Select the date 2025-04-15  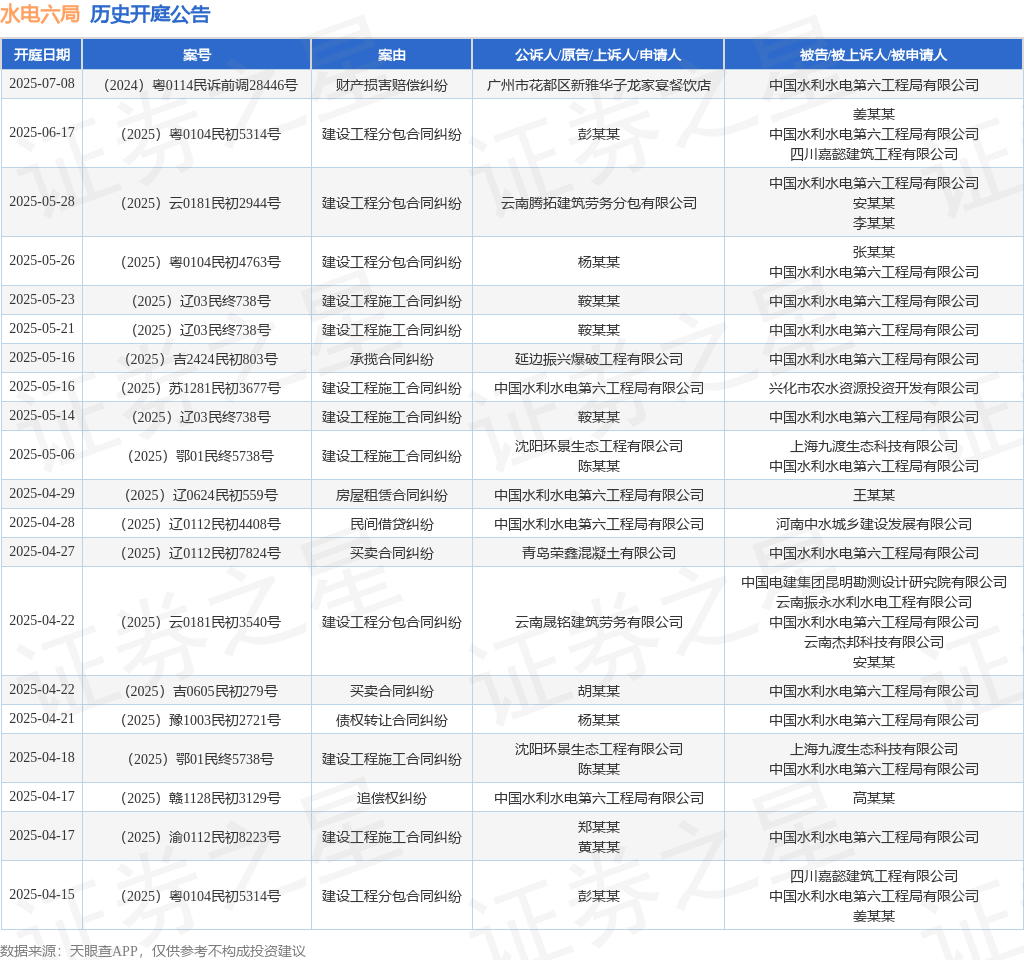click(x=42, y=895)
